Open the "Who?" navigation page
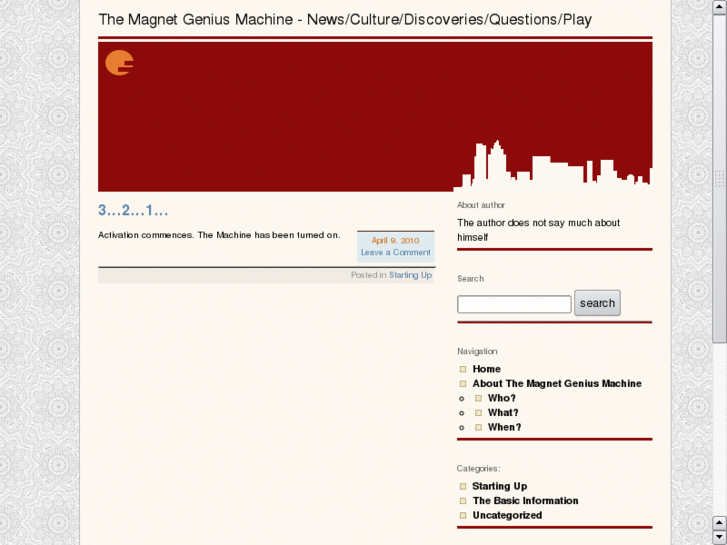This screenshot has width=727, height=545. click(x=502, y=398)
